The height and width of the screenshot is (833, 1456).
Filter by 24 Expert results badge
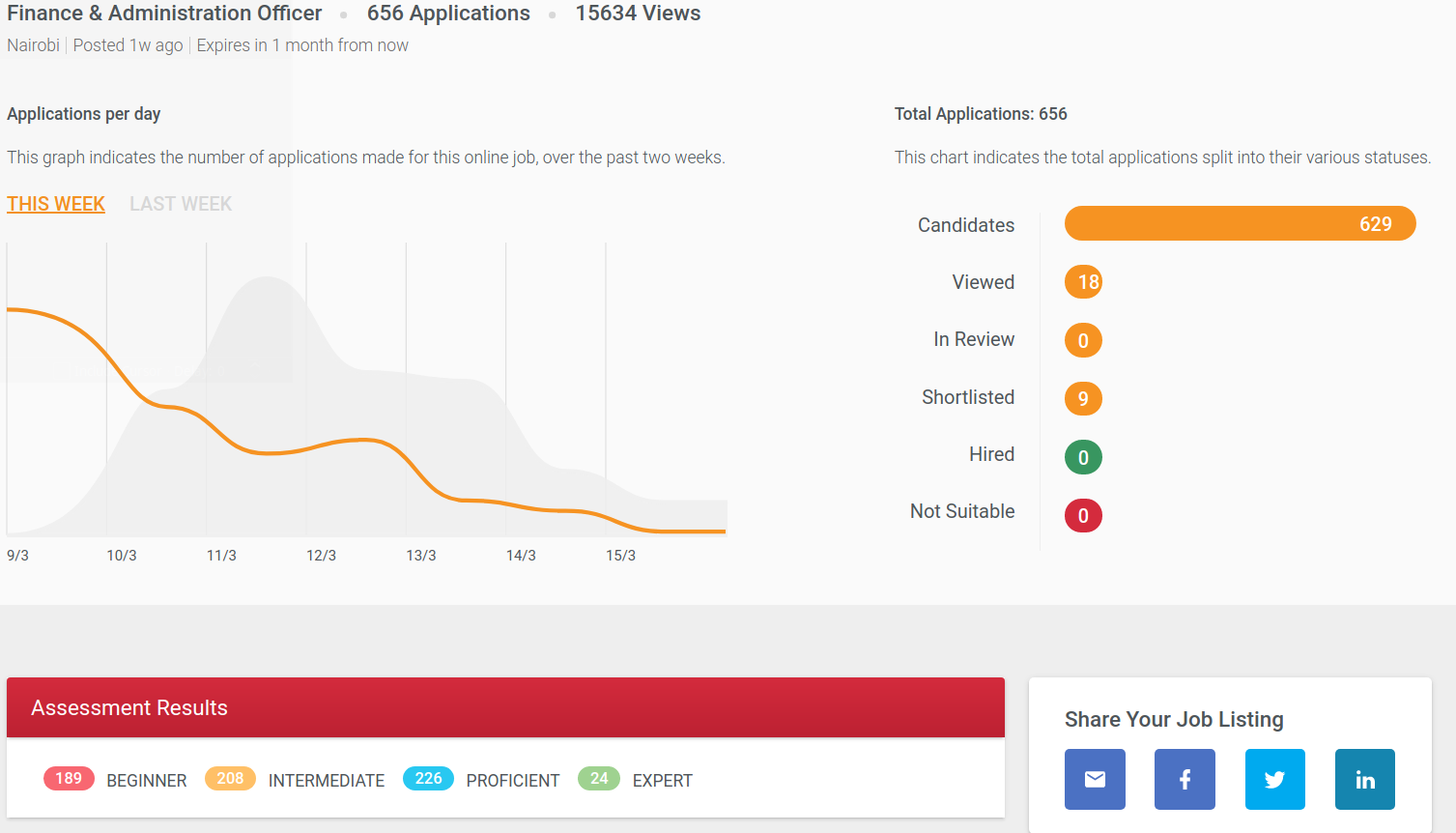(x=599, y=779)
